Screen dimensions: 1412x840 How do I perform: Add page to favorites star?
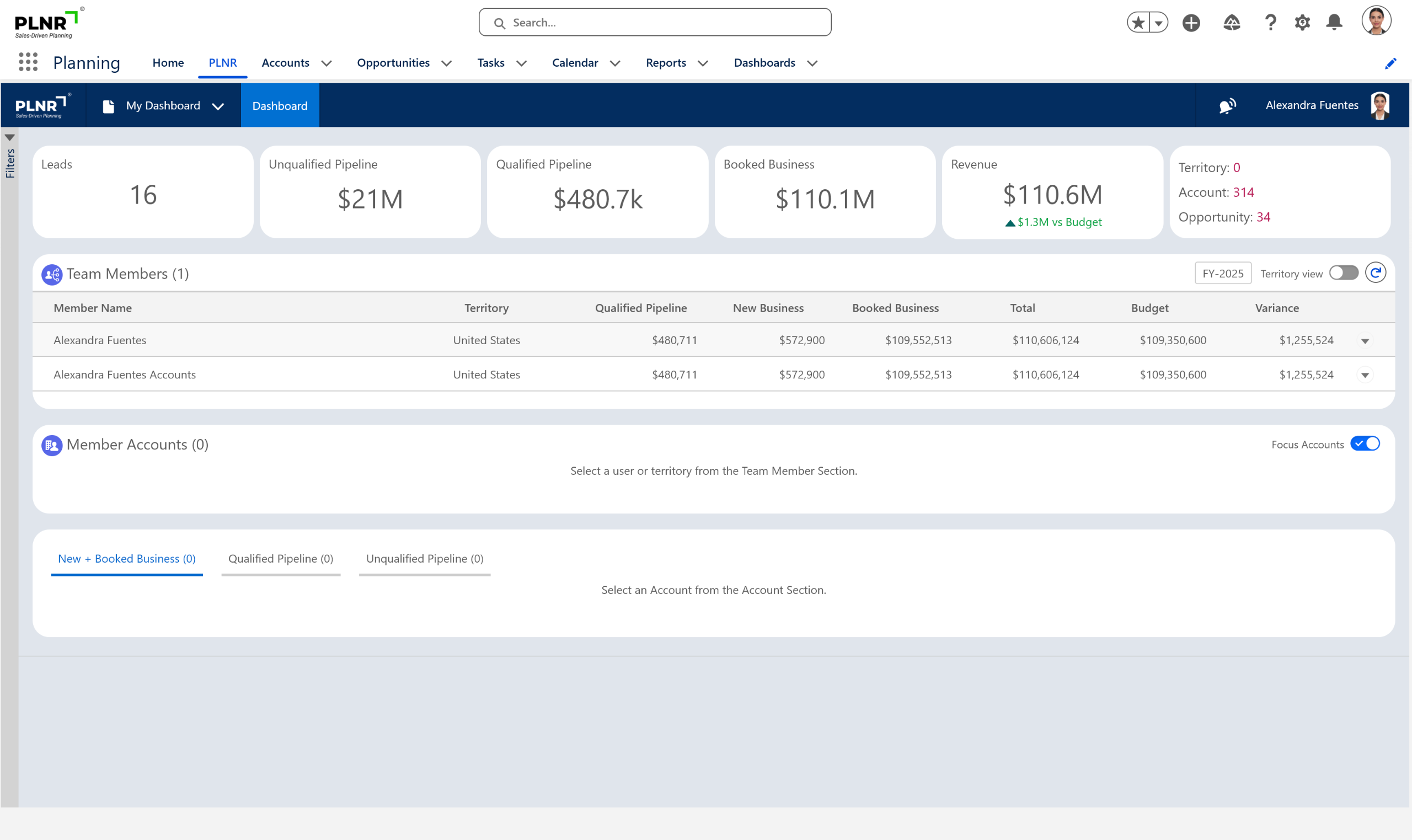pos(1138,23)
